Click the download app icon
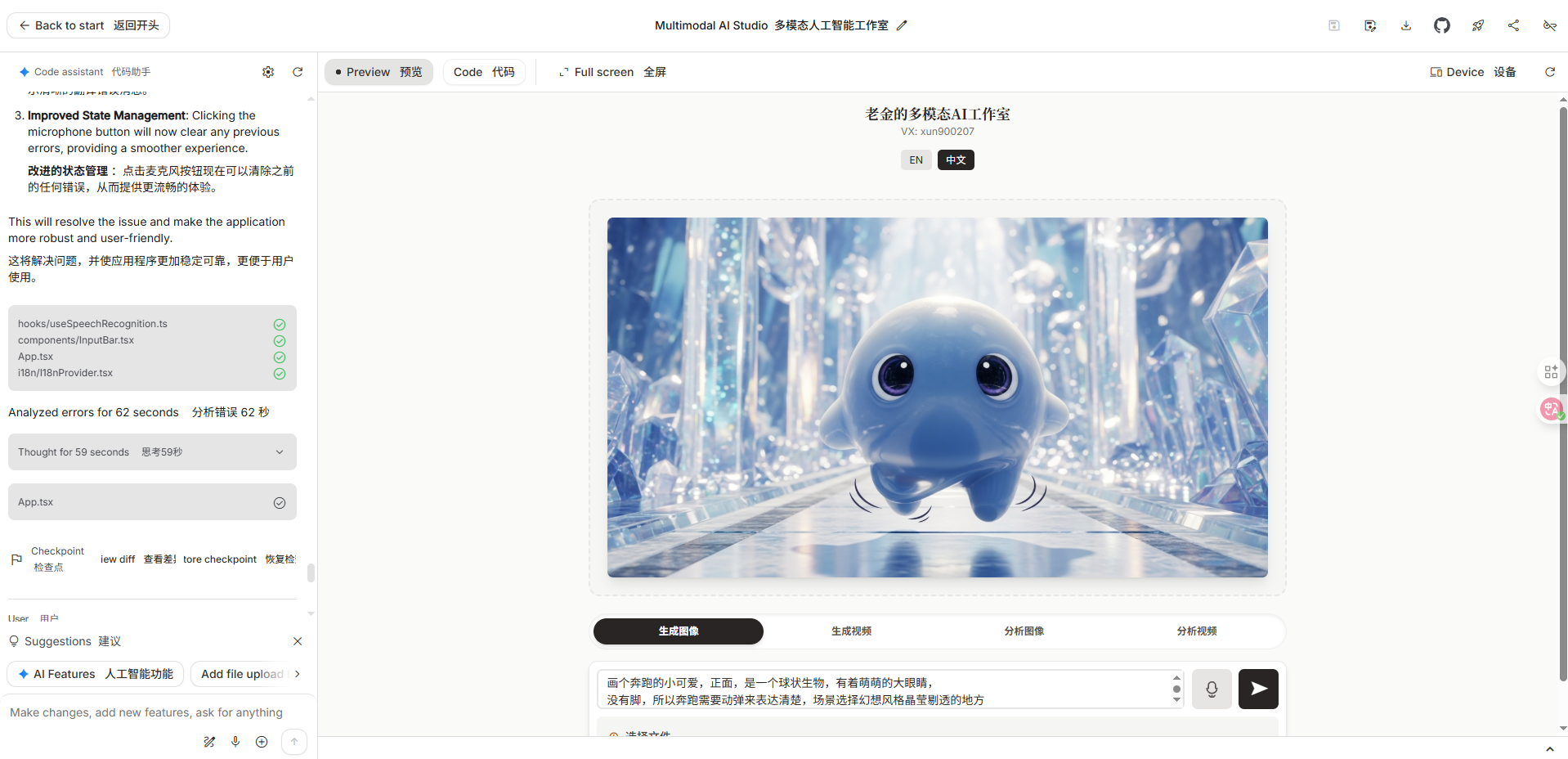Image resolution: width=1568 pixels, height=759 pixels. (1406, 25)
